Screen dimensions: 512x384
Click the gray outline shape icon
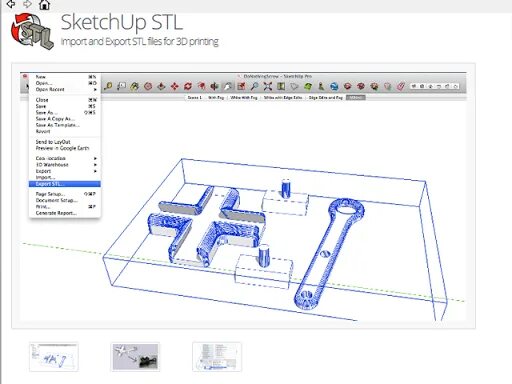294,86
